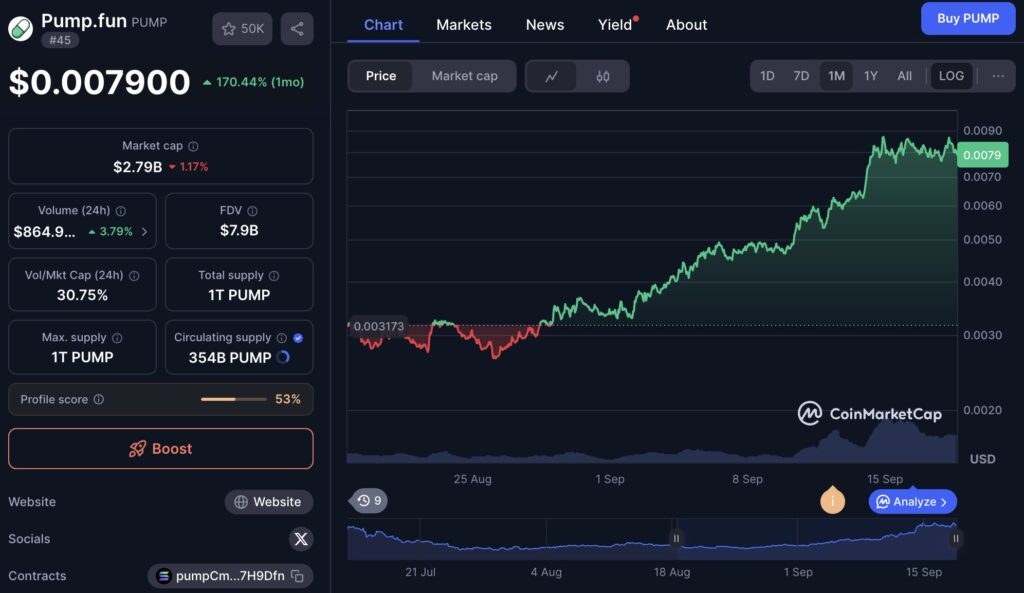Switch to line chart view icon
1024x593 pixels.
coord(552,76)
